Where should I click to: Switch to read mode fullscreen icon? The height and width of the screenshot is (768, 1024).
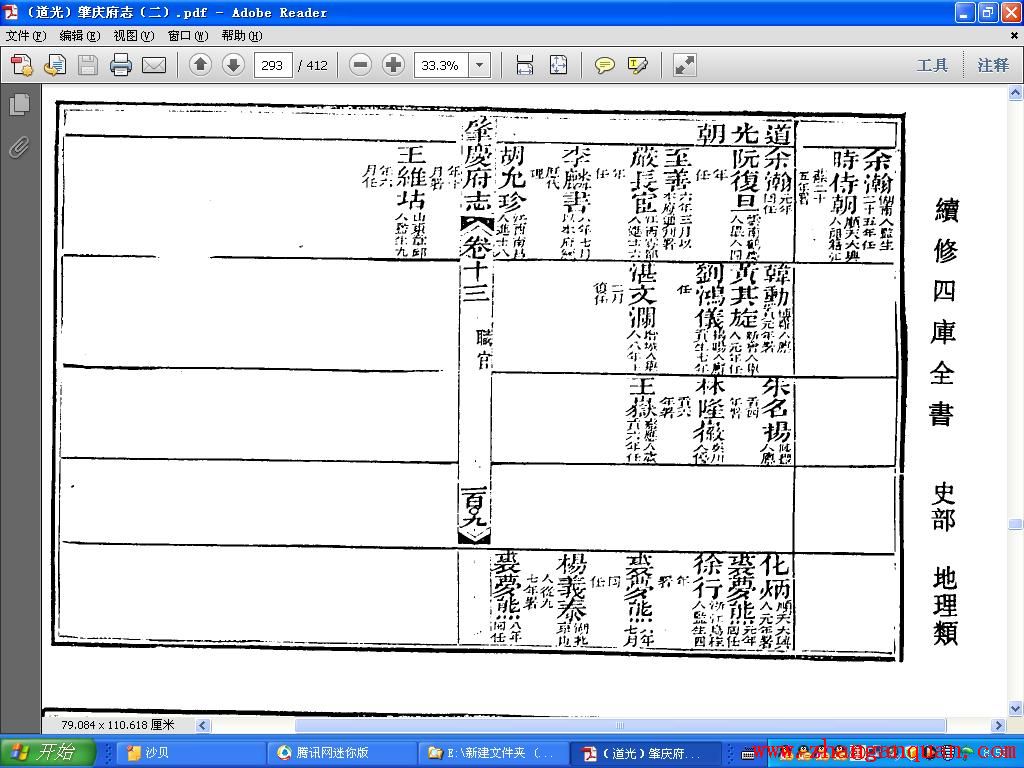684,65
